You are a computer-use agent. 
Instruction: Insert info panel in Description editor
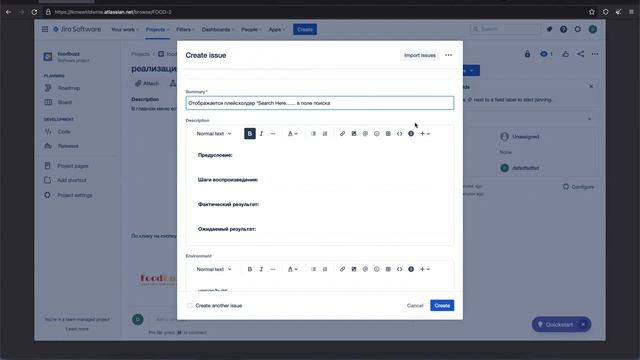(411, 133)
